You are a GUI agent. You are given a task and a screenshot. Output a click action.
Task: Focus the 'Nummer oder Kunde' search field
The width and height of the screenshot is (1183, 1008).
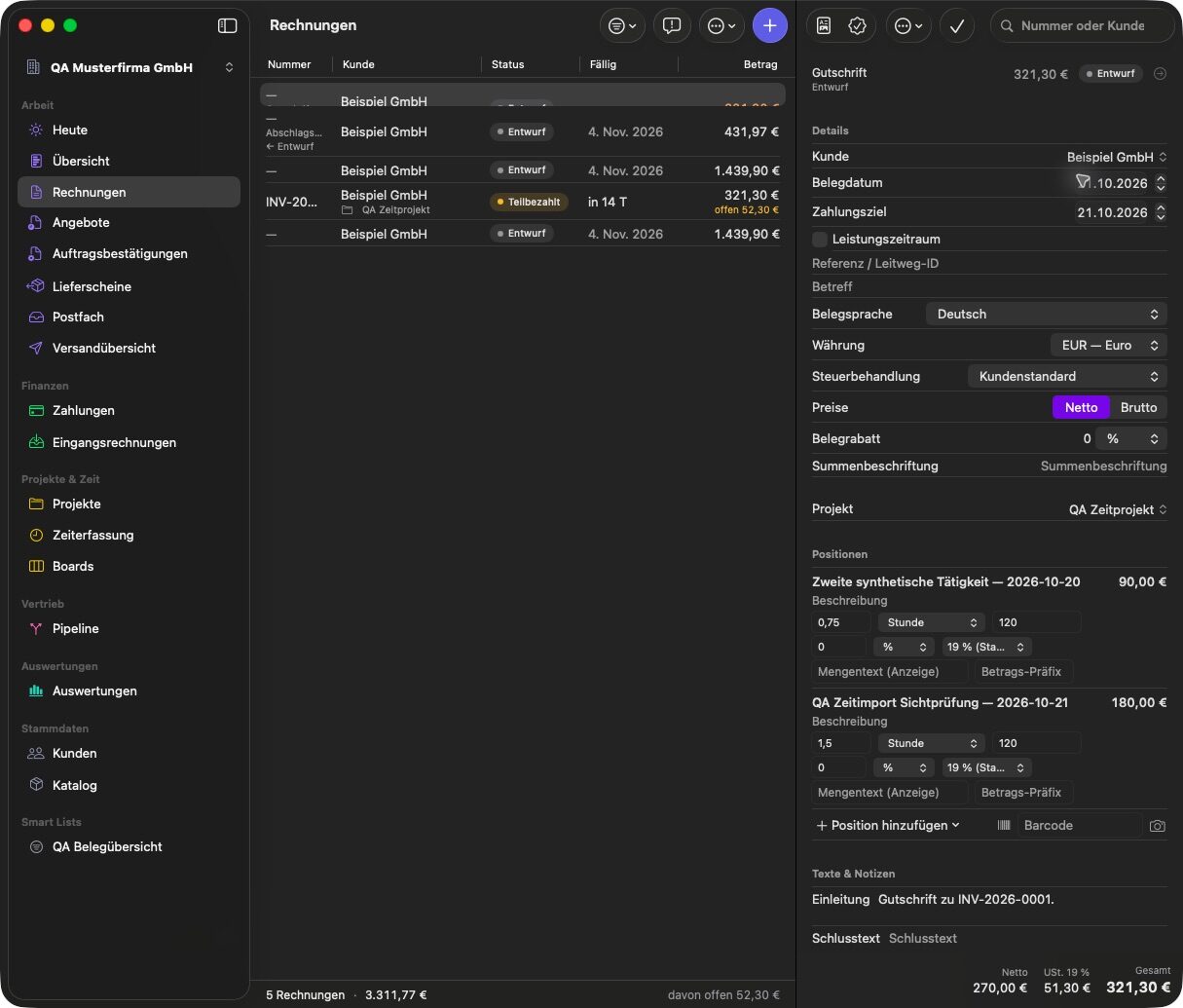1083,26
